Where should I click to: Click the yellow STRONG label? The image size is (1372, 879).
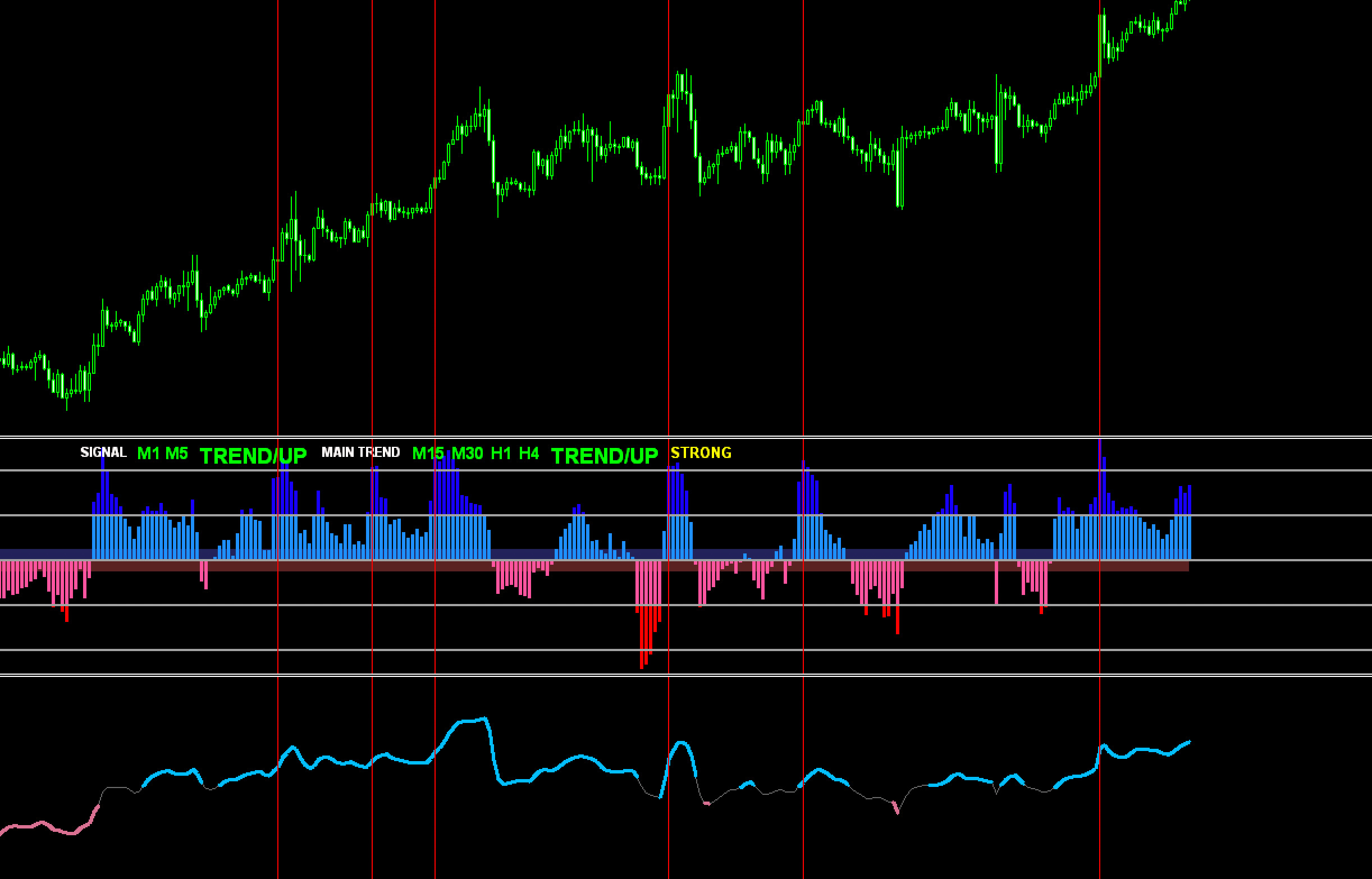click(701, 452)
